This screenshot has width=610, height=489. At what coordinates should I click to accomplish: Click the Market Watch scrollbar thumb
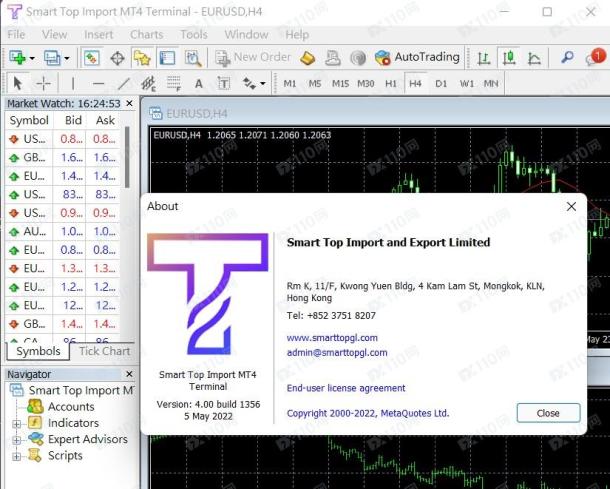127,157
